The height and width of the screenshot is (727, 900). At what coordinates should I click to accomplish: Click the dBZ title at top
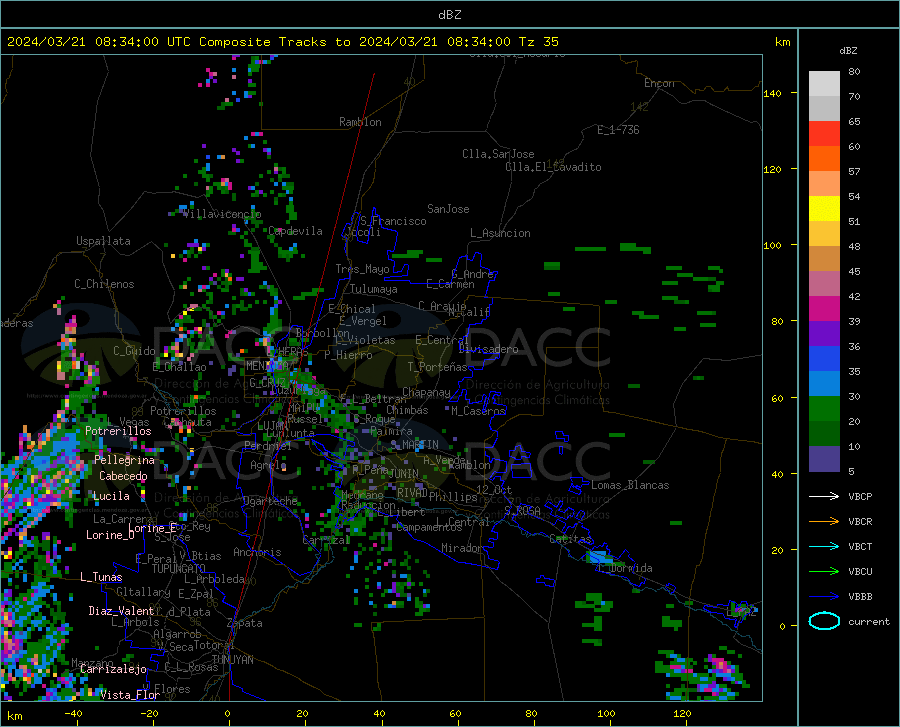[x=449, y=15]
